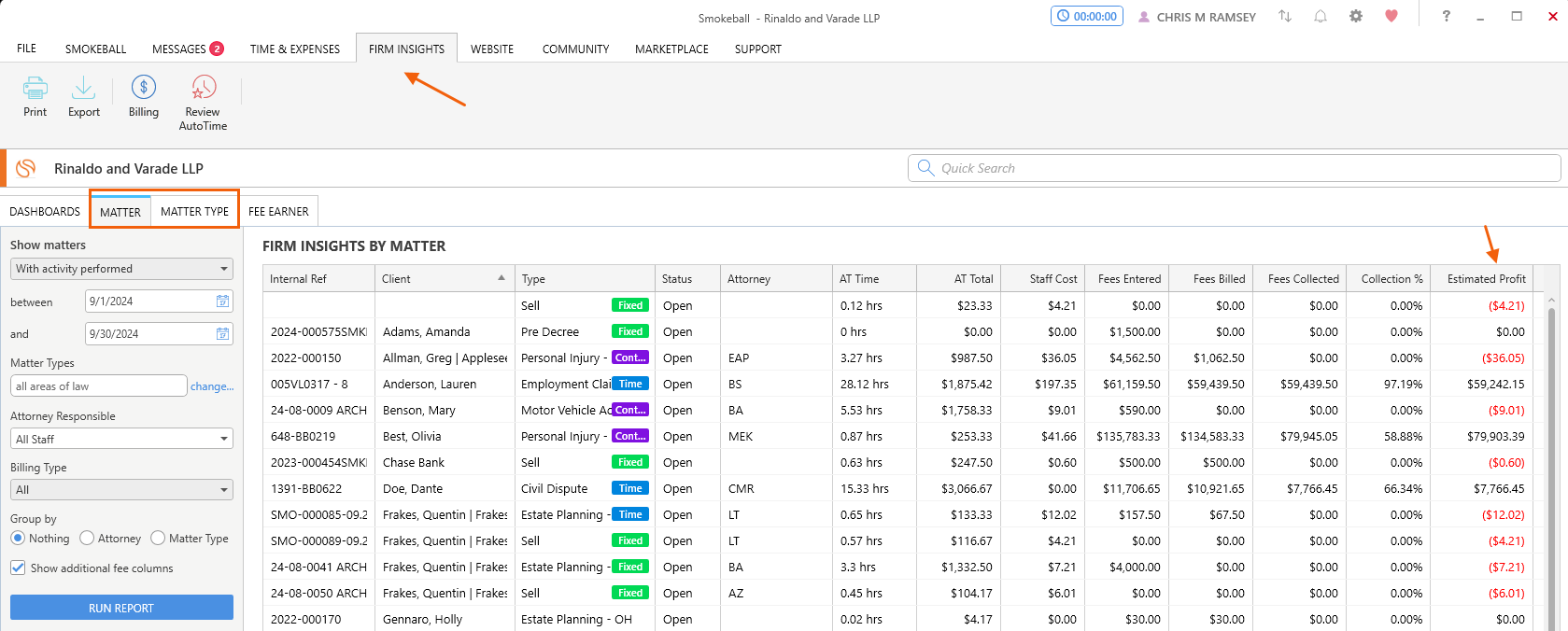Open the FILE menu
This screenshot has height=631, width=1568.
27,49
